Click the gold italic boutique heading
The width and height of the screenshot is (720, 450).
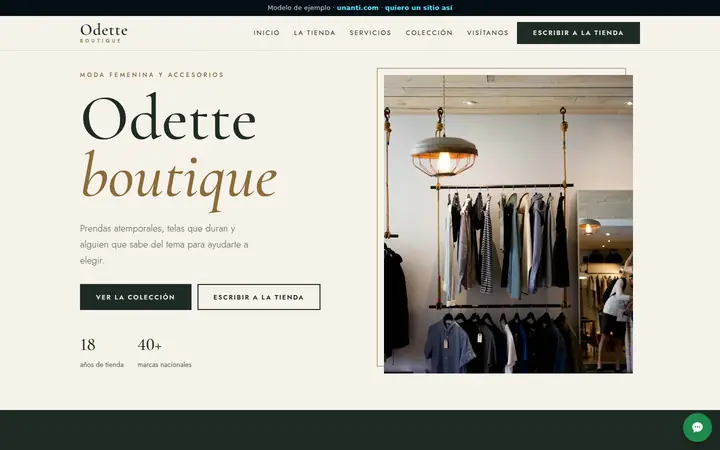[179, 179]
